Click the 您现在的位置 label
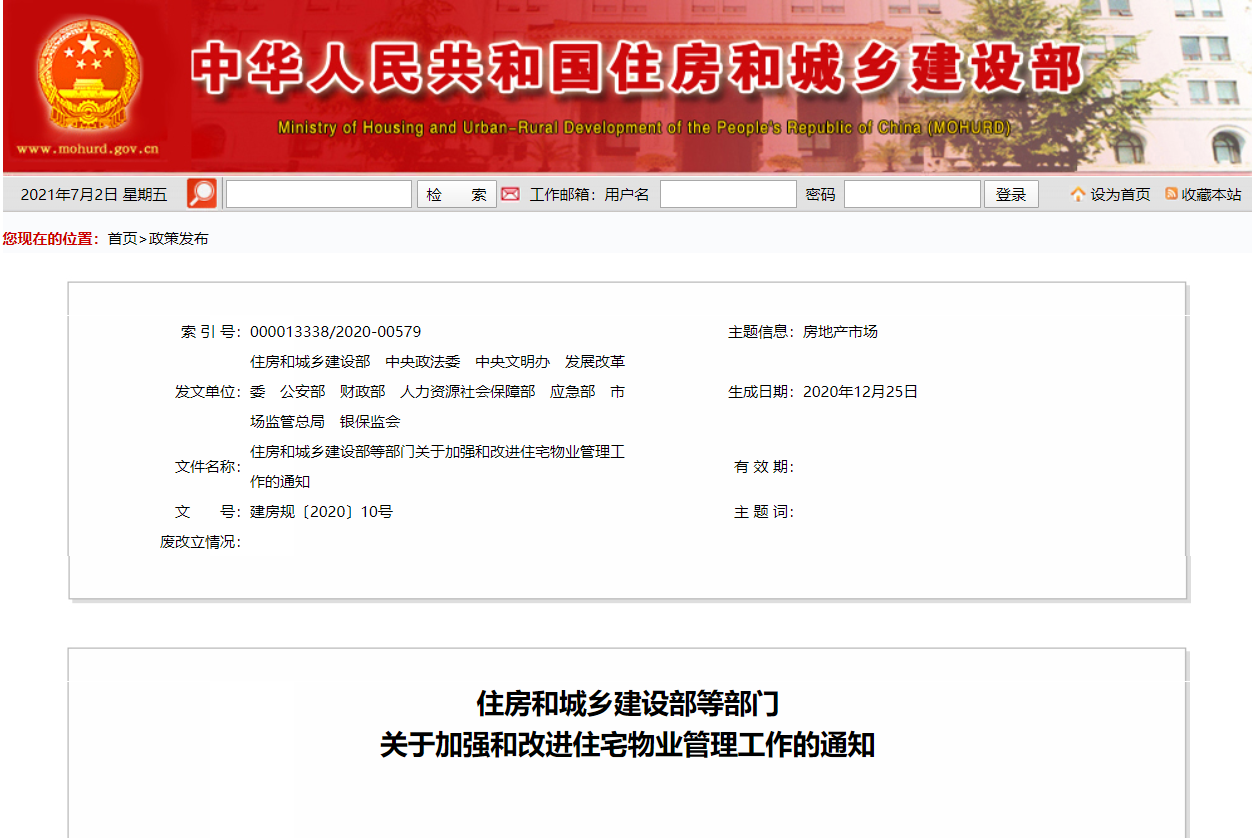 pos(51,239)
